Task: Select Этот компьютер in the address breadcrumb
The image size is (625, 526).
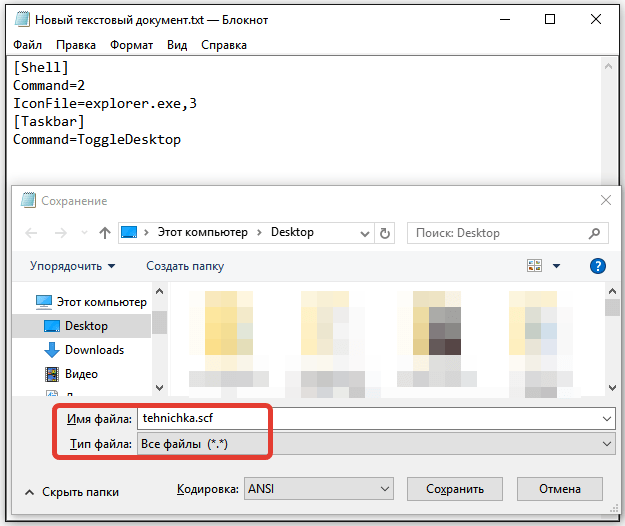Action: [202, 232]
